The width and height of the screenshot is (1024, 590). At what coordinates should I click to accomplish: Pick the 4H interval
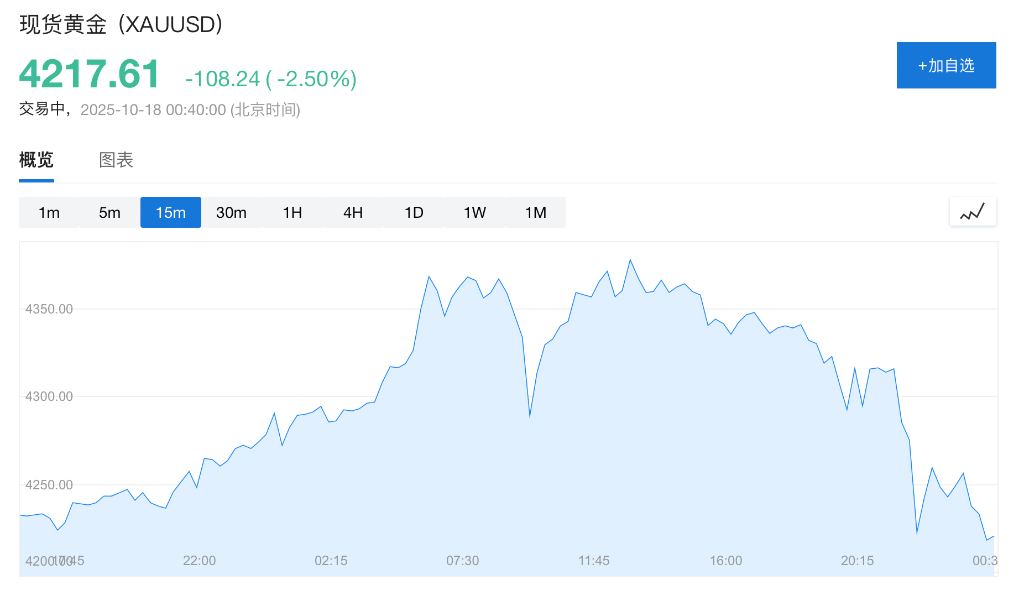coord(353,212)
